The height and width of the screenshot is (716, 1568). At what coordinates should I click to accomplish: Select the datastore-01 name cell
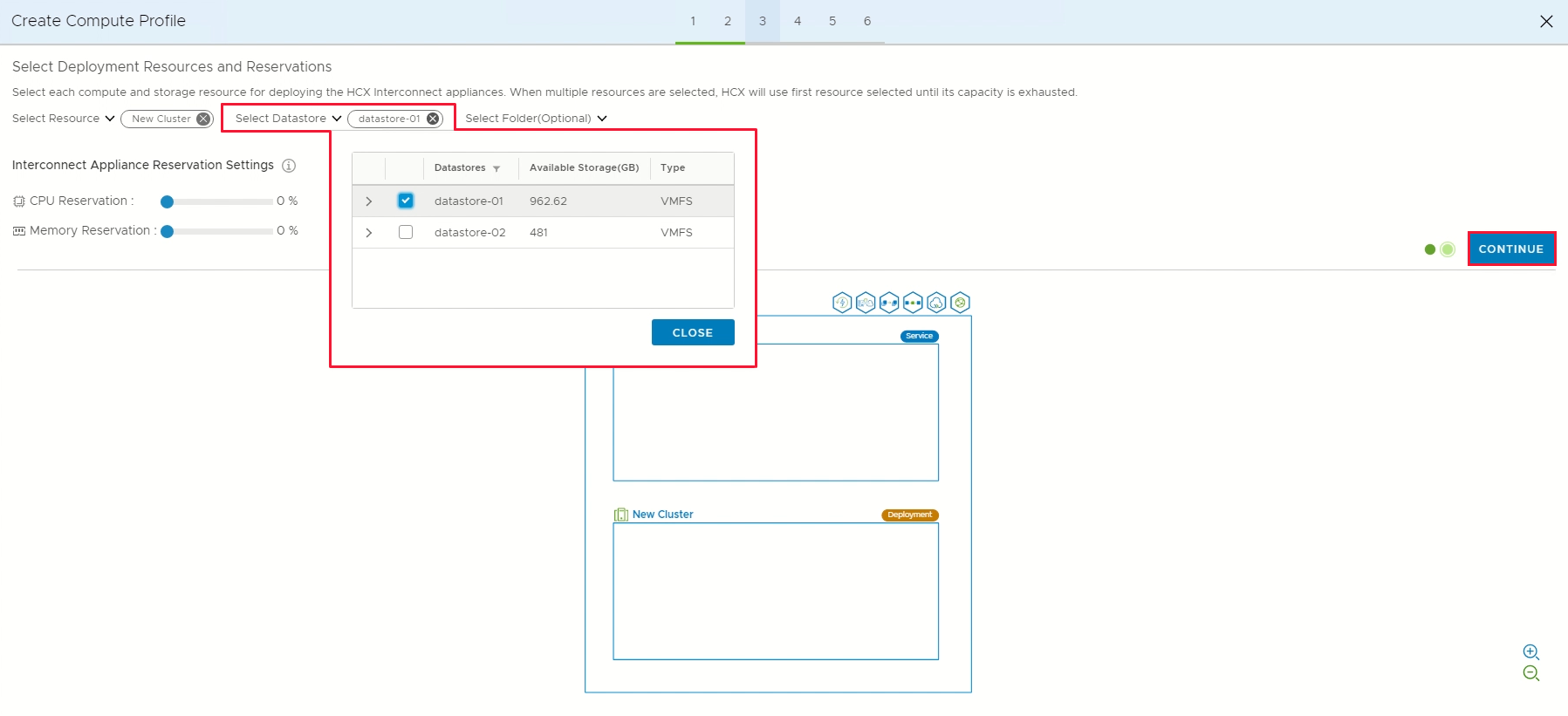[469, 201]
